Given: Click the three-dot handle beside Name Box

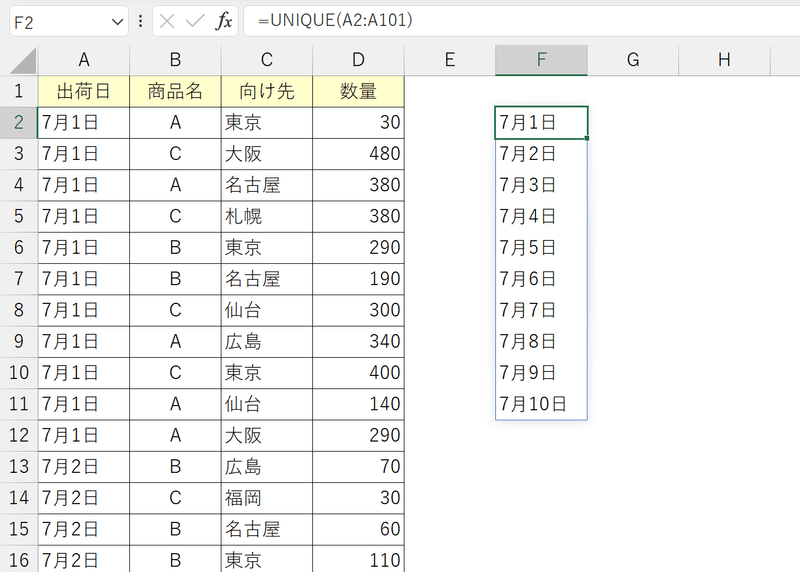Looking at the screenshot, I should [x=140, y=21].
